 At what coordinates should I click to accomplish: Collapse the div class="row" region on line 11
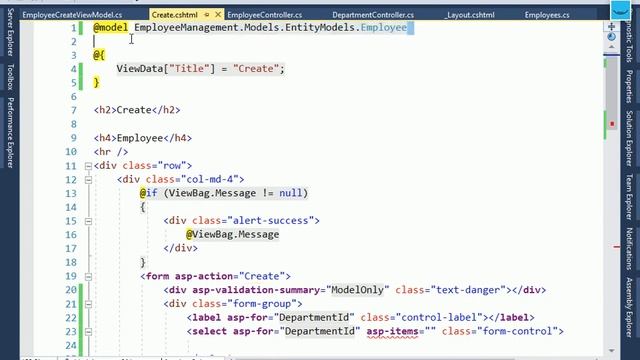tap(88, 166)
